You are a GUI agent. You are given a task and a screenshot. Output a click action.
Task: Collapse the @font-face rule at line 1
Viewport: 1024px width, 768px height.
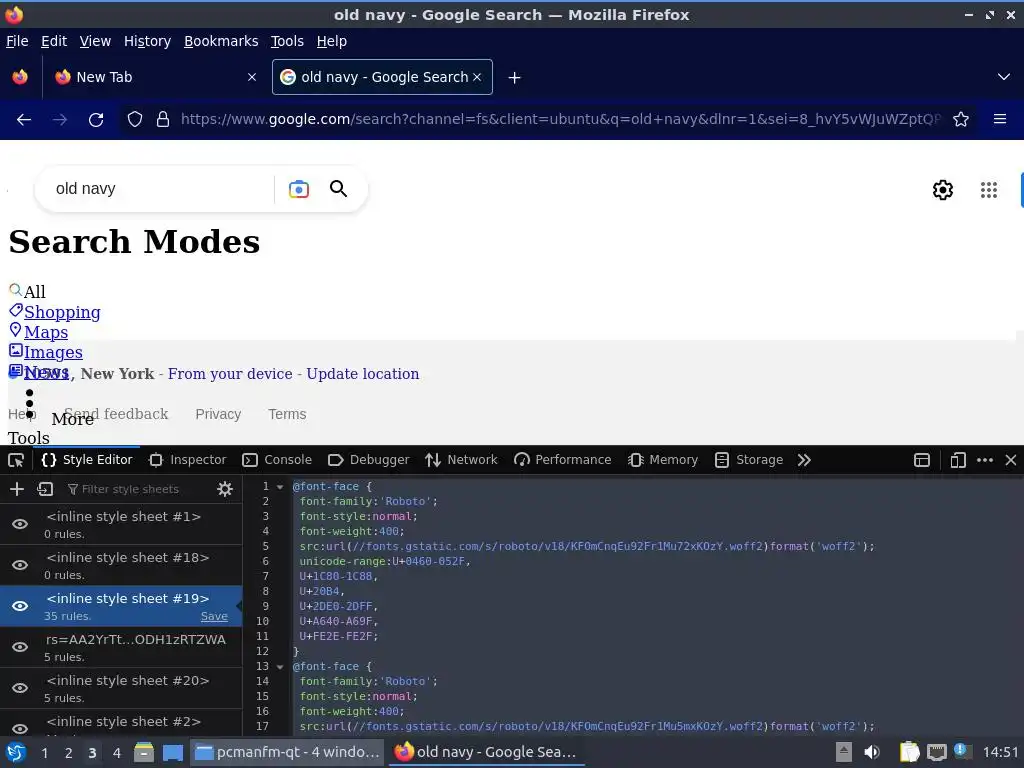280,487
